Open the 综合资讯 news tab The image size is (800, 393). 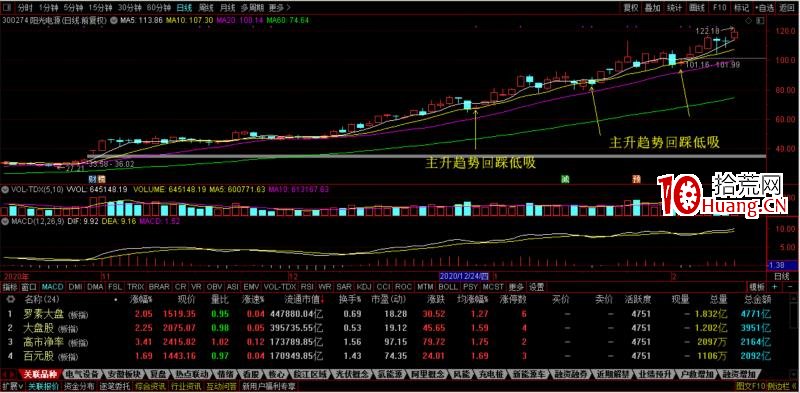(151, 386)
